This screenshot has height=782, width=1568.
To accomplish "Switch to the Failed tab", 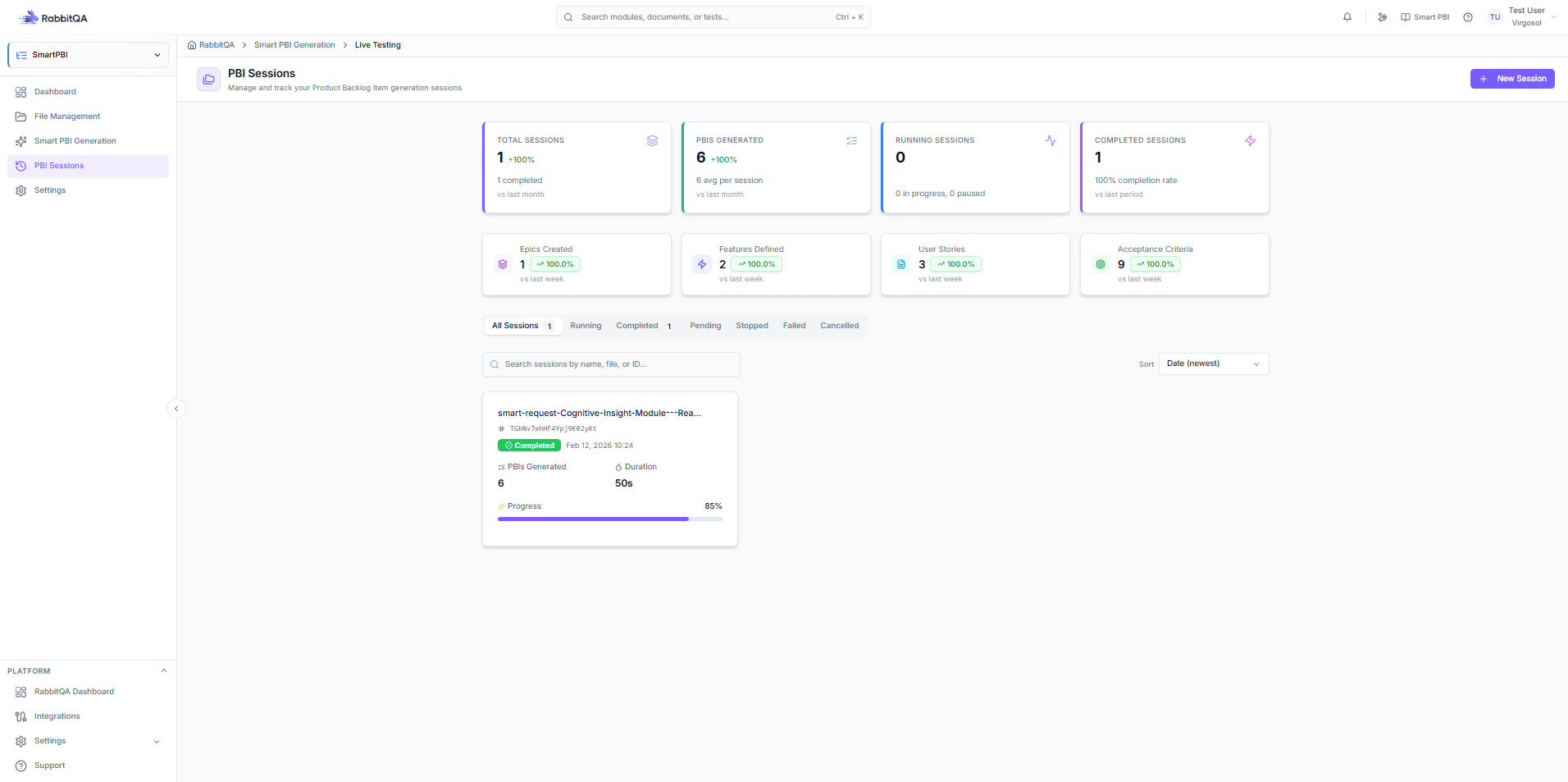I will (x=794, y=326).
